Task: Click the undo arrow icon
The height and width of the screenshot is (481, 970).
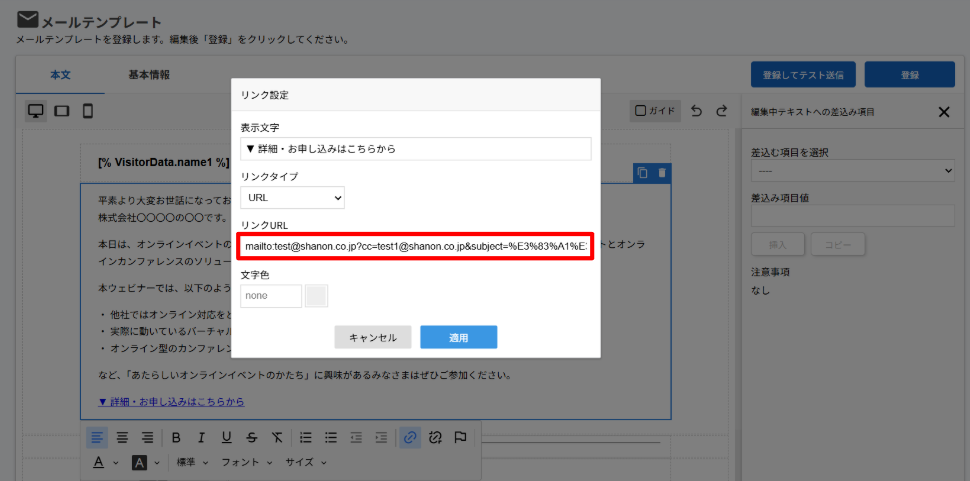Action: (697, 111)
